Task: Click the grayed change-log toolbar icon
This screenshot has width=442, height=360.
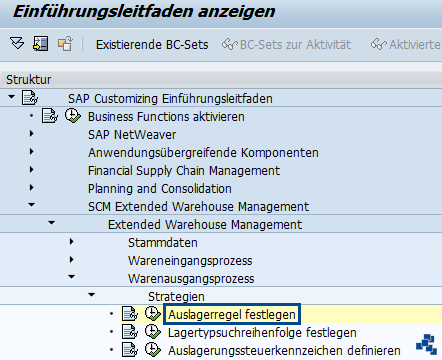Action: pyautogui.click(x=65, y=44)
